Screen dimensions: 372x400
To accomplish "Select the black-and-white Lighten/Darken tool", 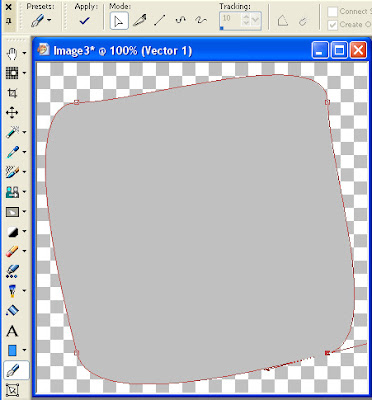I will (12, 232).
